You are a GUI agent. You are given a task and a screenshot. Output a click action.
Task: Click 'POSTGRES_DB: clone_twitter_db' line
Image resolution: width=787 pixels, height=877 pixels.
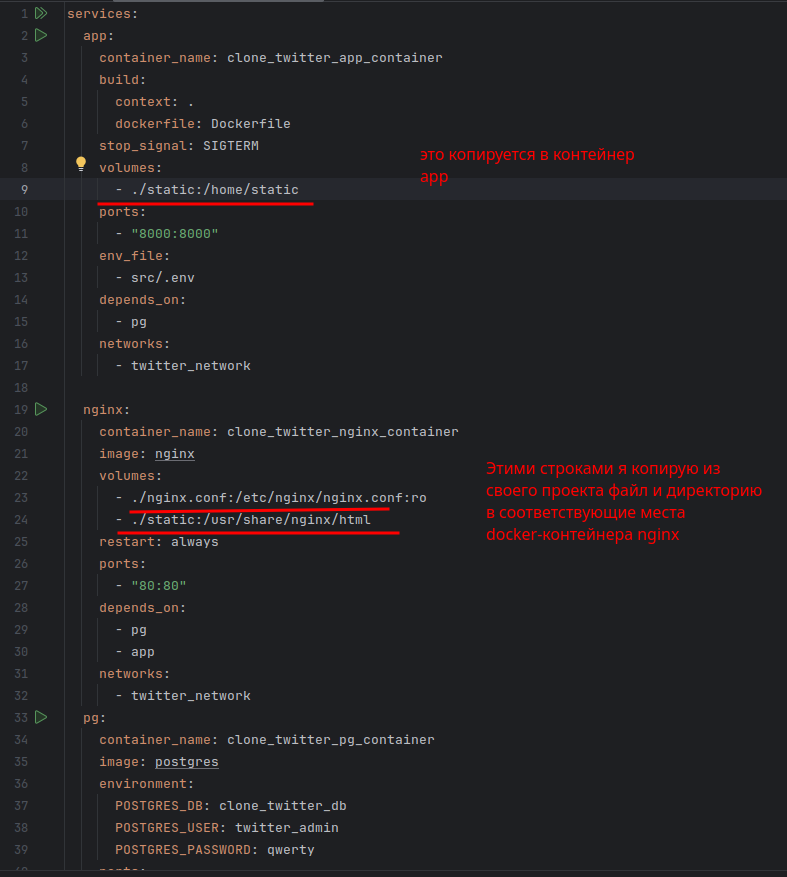[x=230, y=805]
